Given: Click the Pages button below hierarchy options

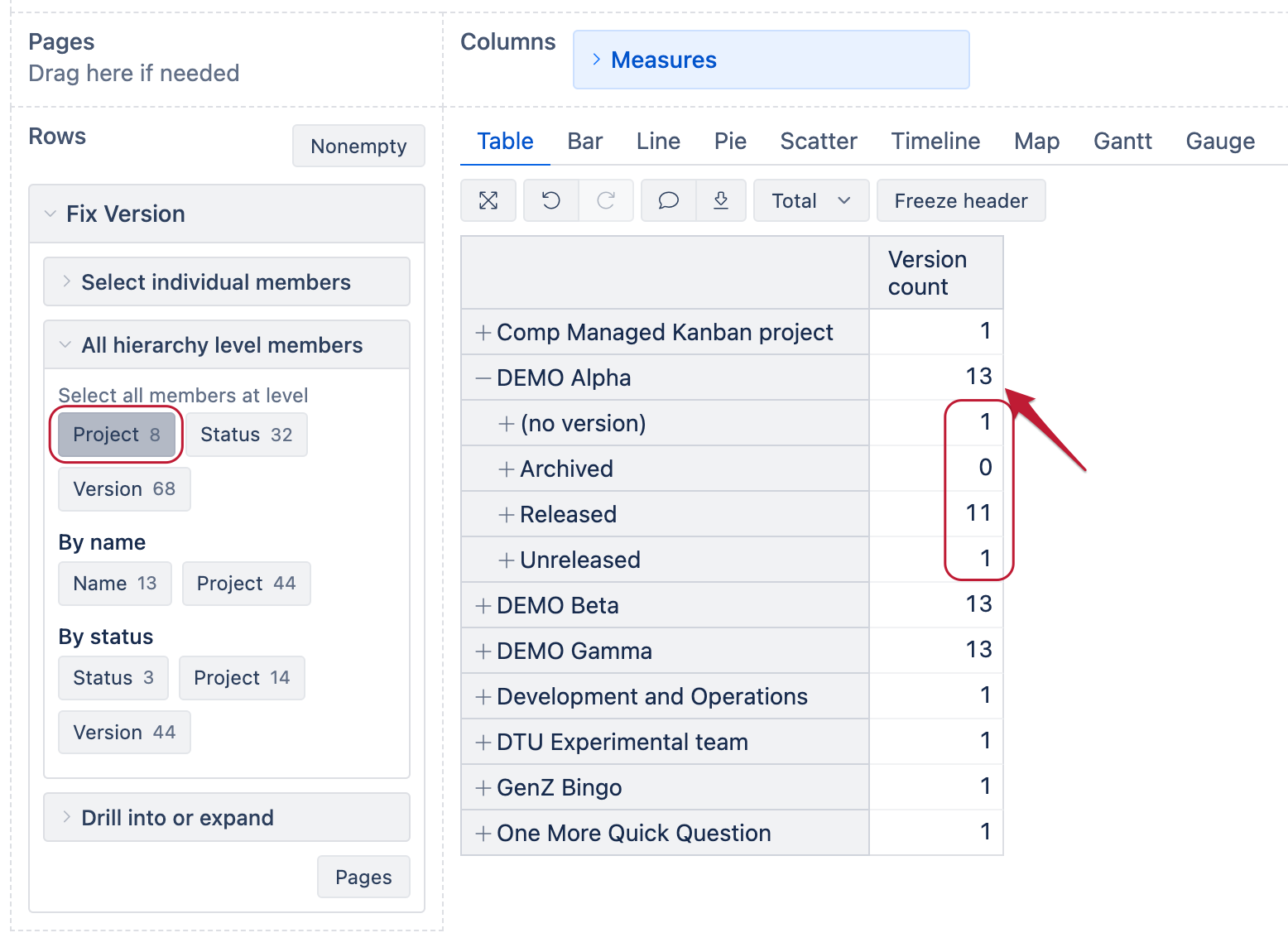Looking at the screenshot, I should click(x=363, y=877).
